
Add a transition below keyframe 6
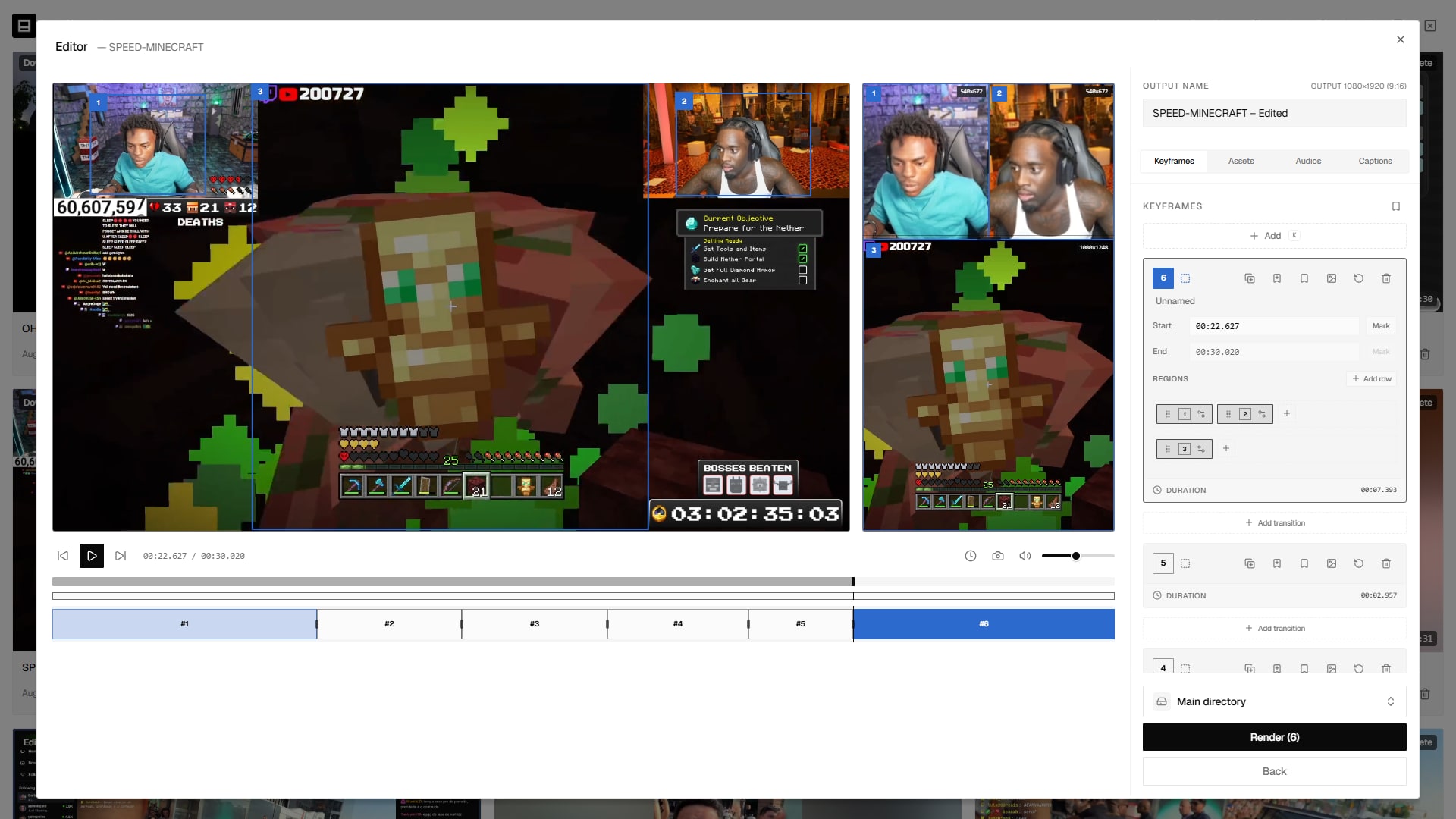pyautogui.click(x=1275, y=522)
